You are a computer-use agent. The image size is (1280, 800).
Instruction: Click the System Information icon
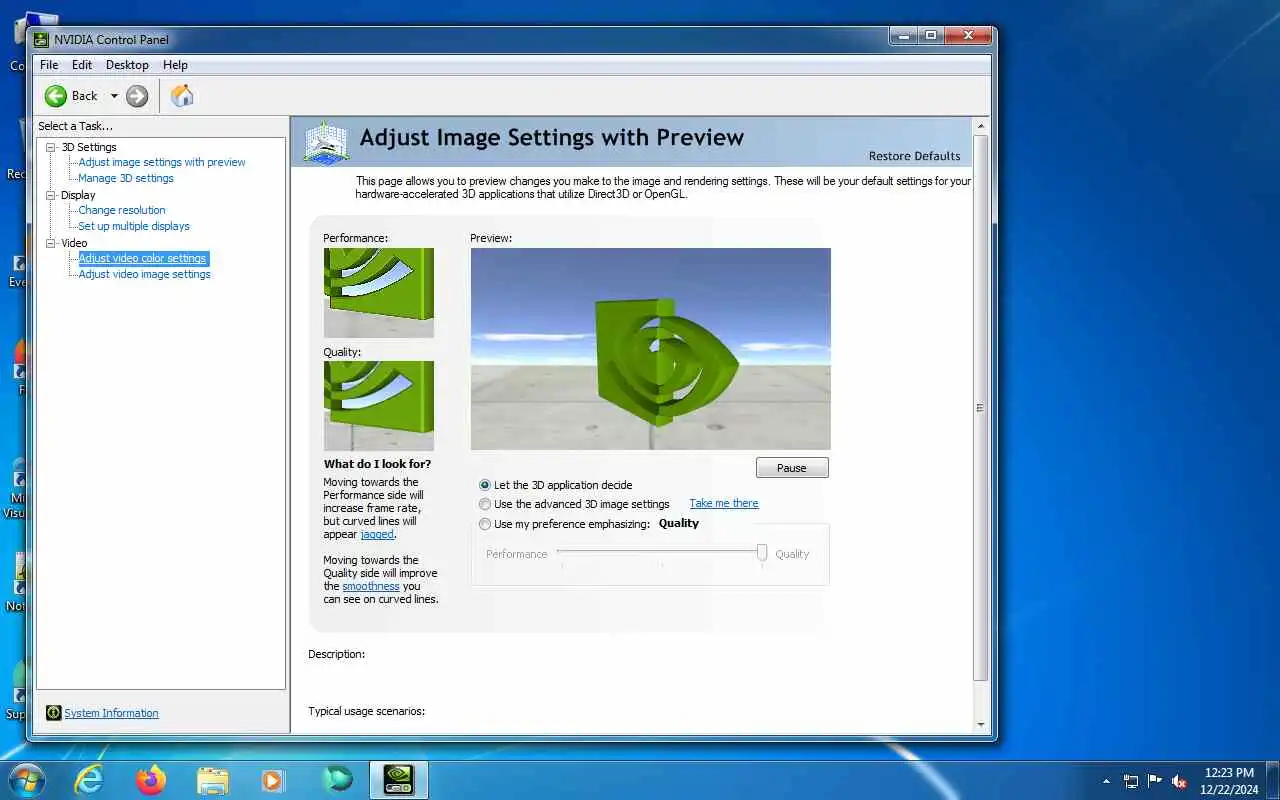(x=54, y=713)
